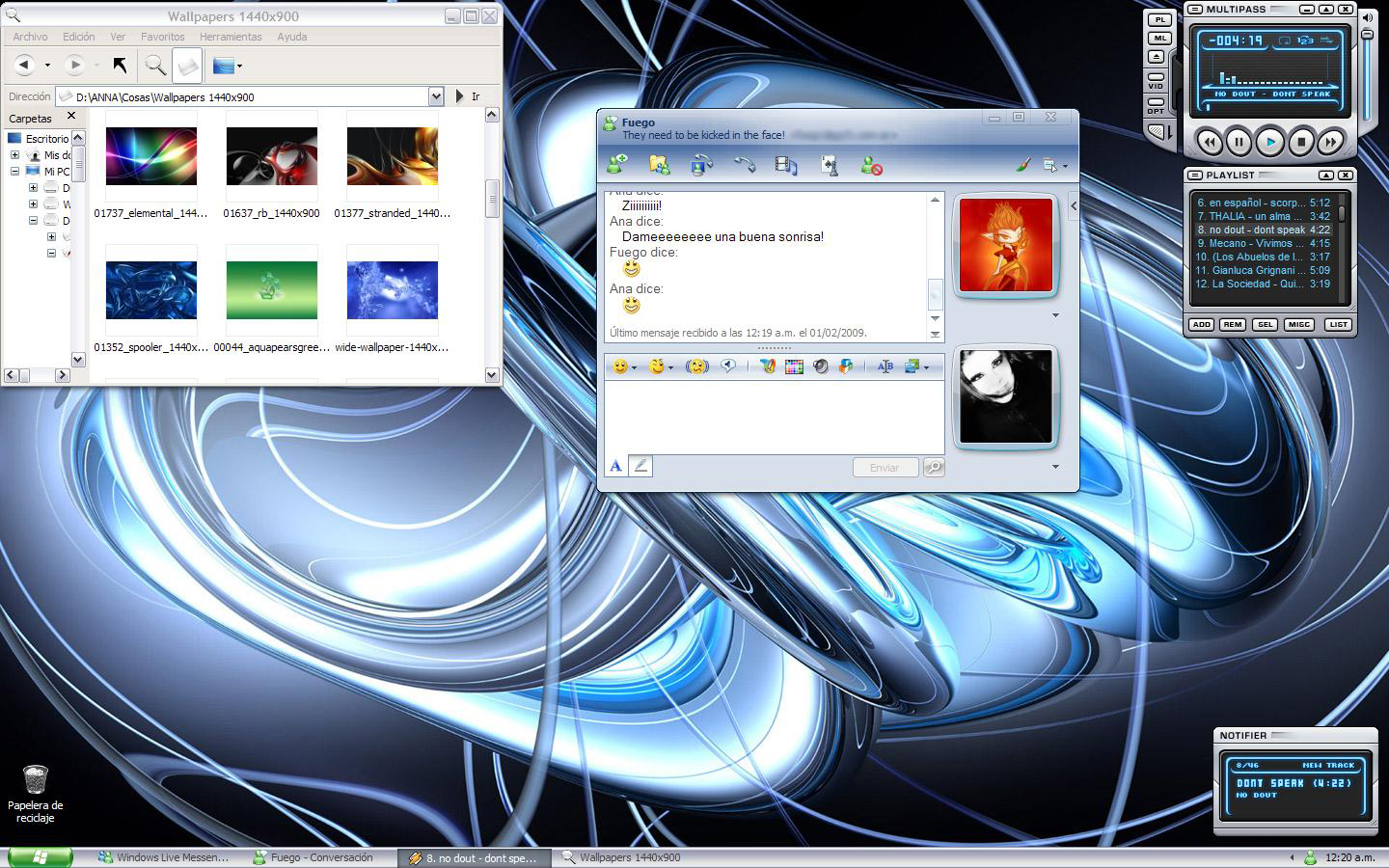Record a voice clip in Messenger
Image resolution: width=1389 pixels, height=868 pixels.
(x=728, y=366)
